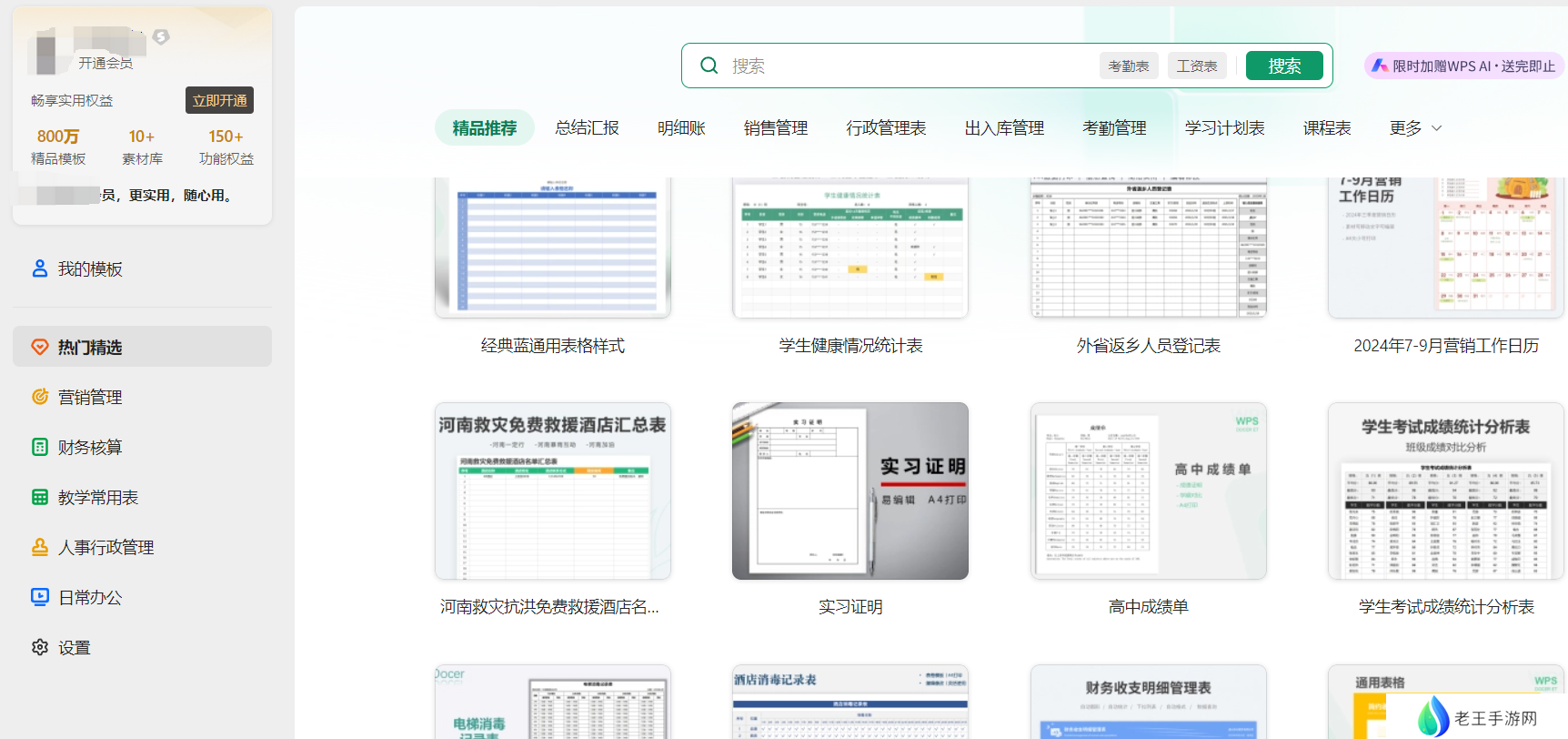Open 实习证明 template thumbnail
This screenshot has width=1568, height=739.
pos(850,491)
